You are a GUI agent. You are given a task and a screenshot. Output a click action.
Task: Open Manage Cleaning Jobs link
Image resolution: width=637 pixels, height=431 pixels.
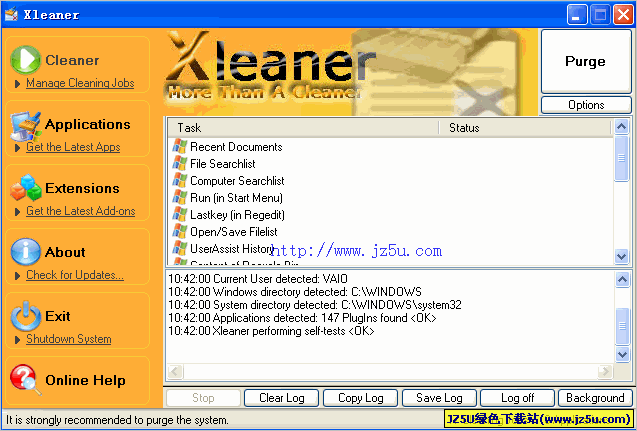tap(80, 83)
